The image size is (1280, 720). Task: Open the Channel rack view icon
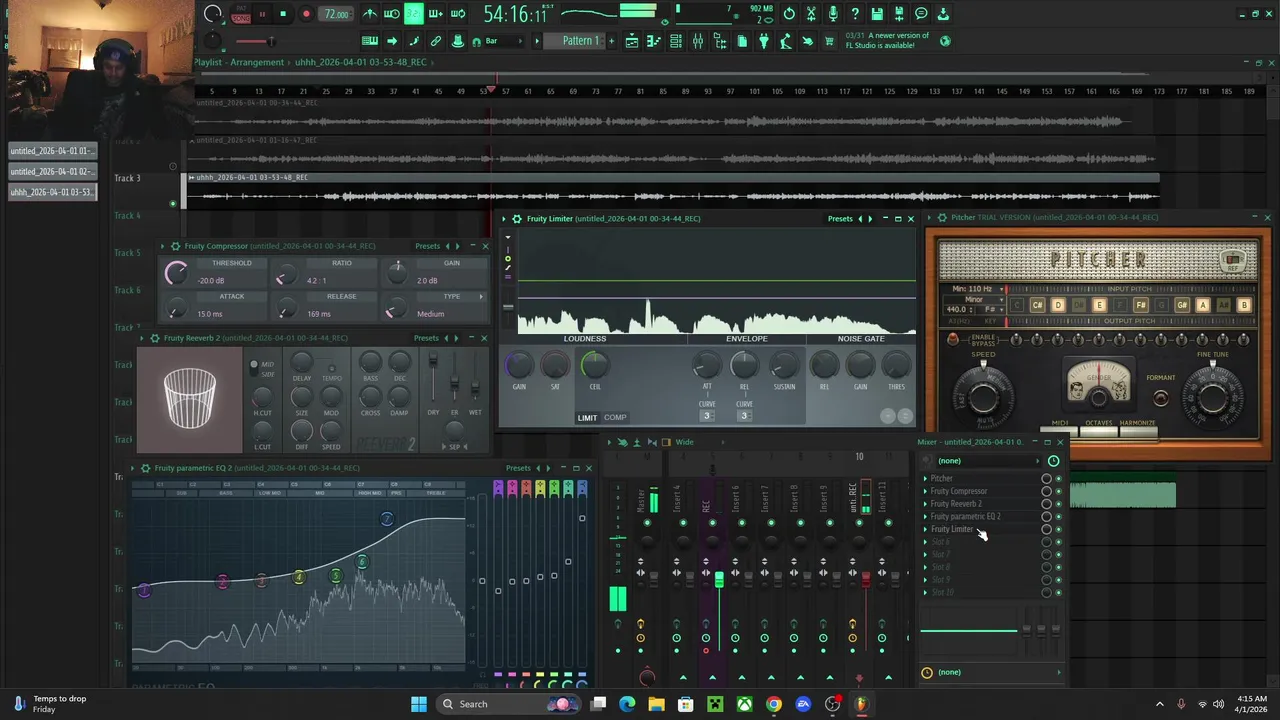tap(675, 41)
